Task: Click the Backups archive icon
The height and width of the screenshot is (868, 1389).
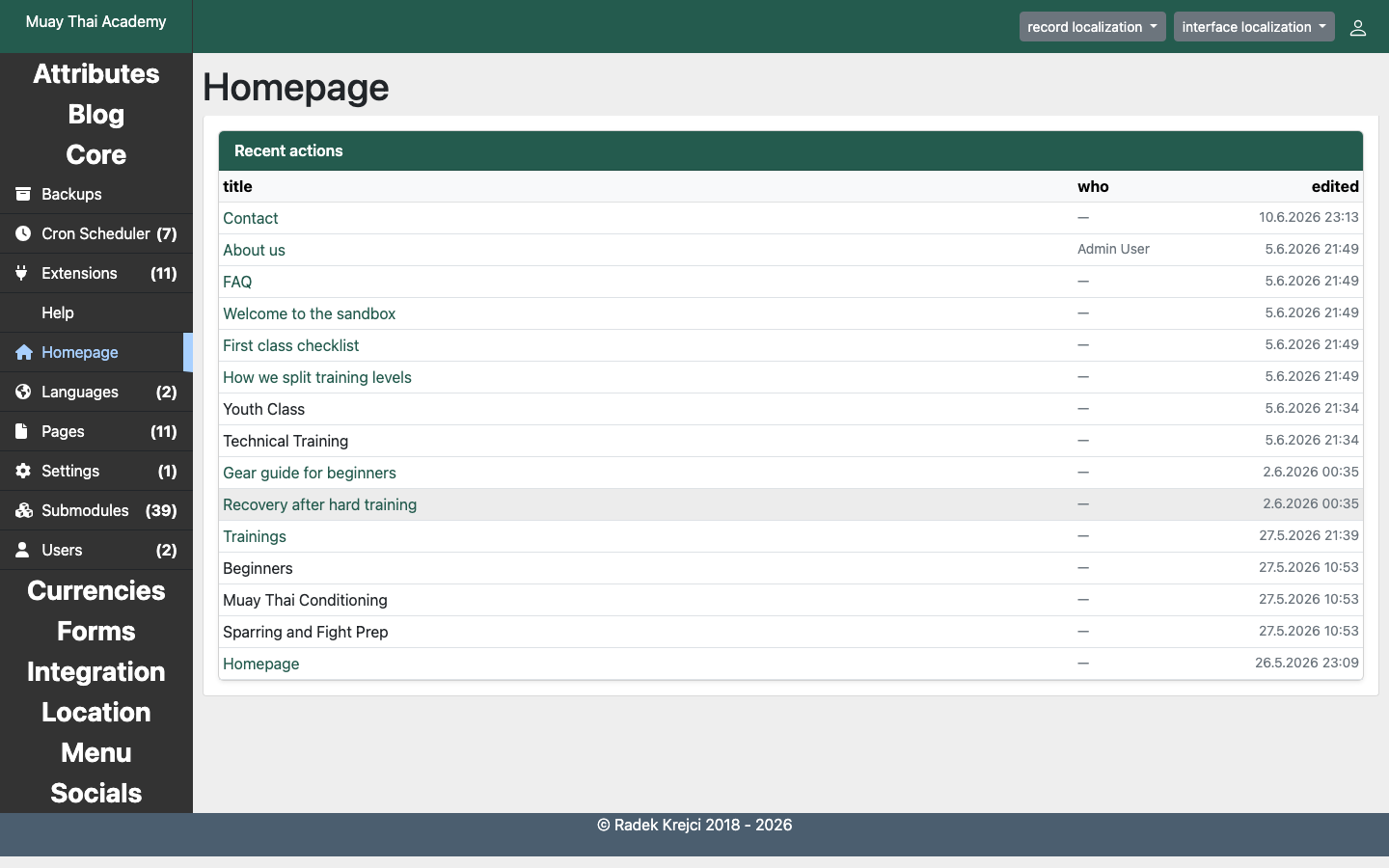Action: [23, 194]
